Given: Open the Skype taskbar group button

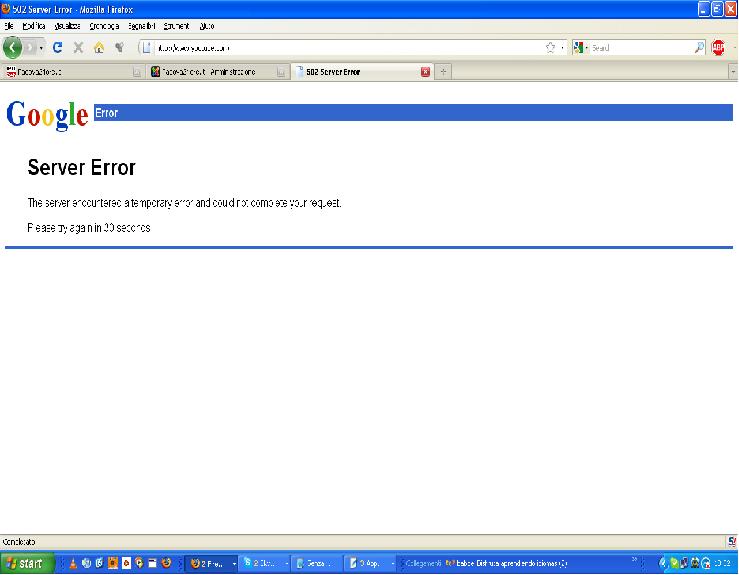Looking at the screenshot, I should [264, 563].
